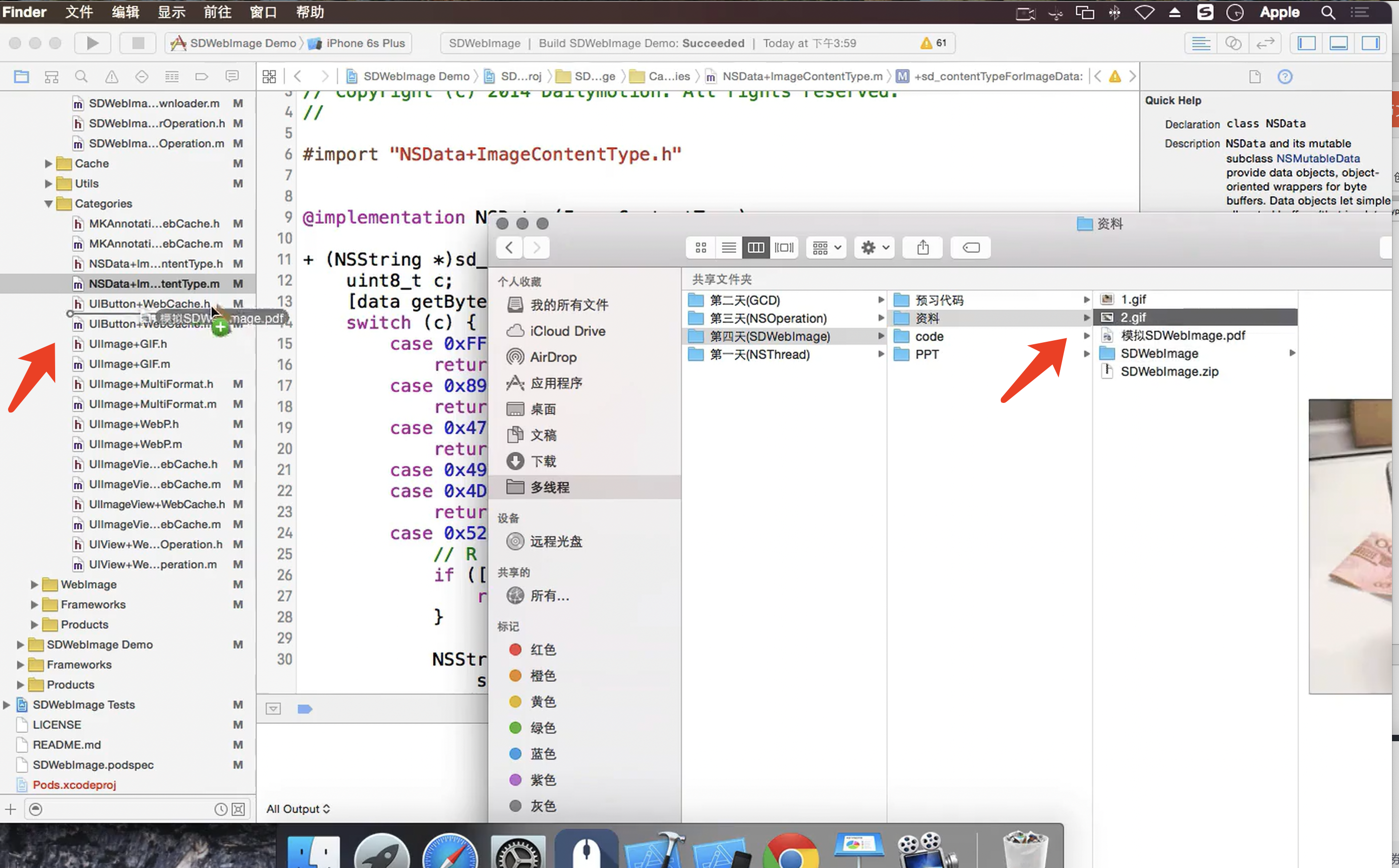Viewport: 1399px width, 868px height.
Task: Collapse the Categories folder
Action: [48, 204]
